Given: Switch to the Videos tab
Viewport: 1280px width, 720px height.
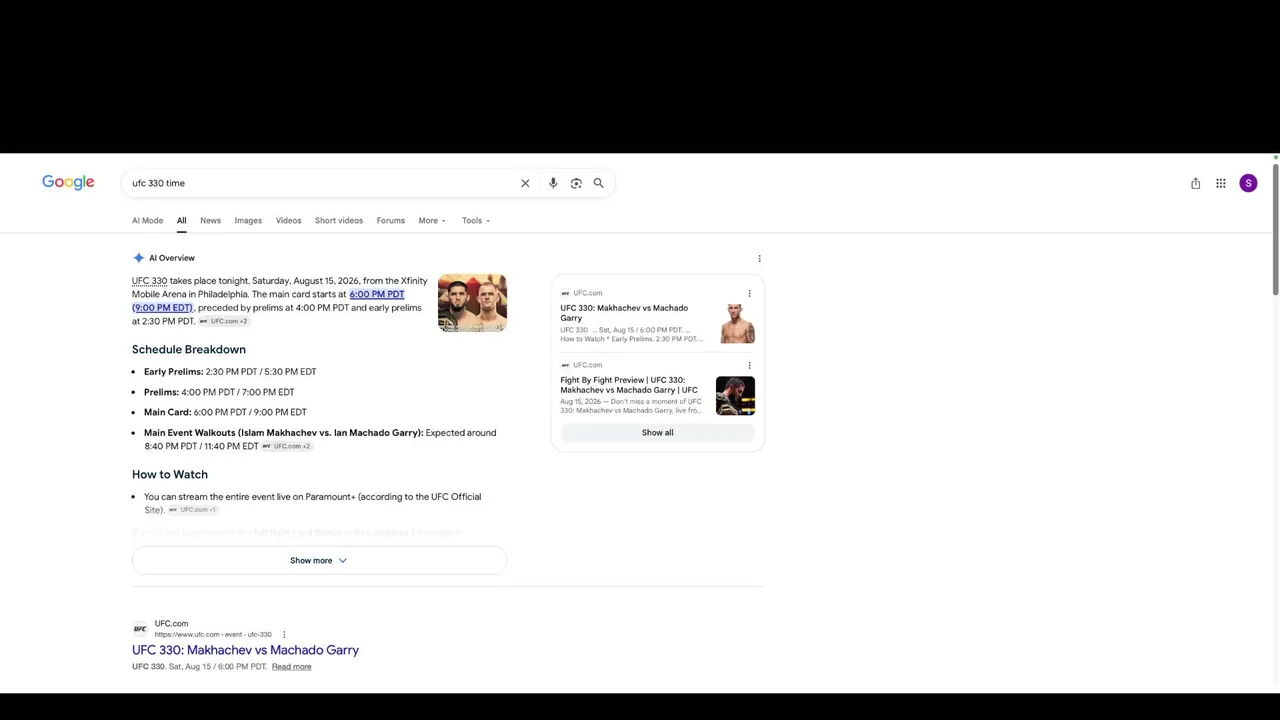Looking at the screenshot, I should 288,220.
